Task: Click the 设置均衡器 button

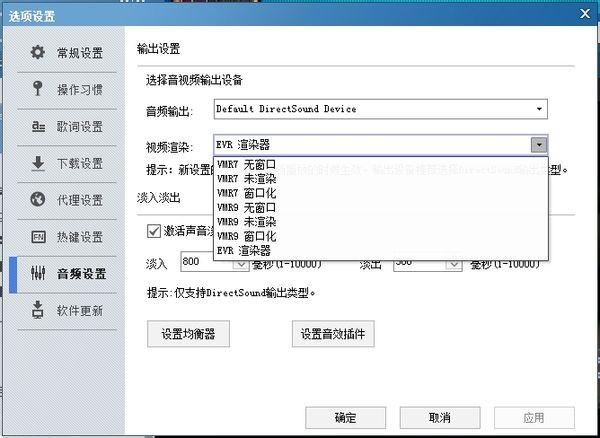Action: coord(188,334)
